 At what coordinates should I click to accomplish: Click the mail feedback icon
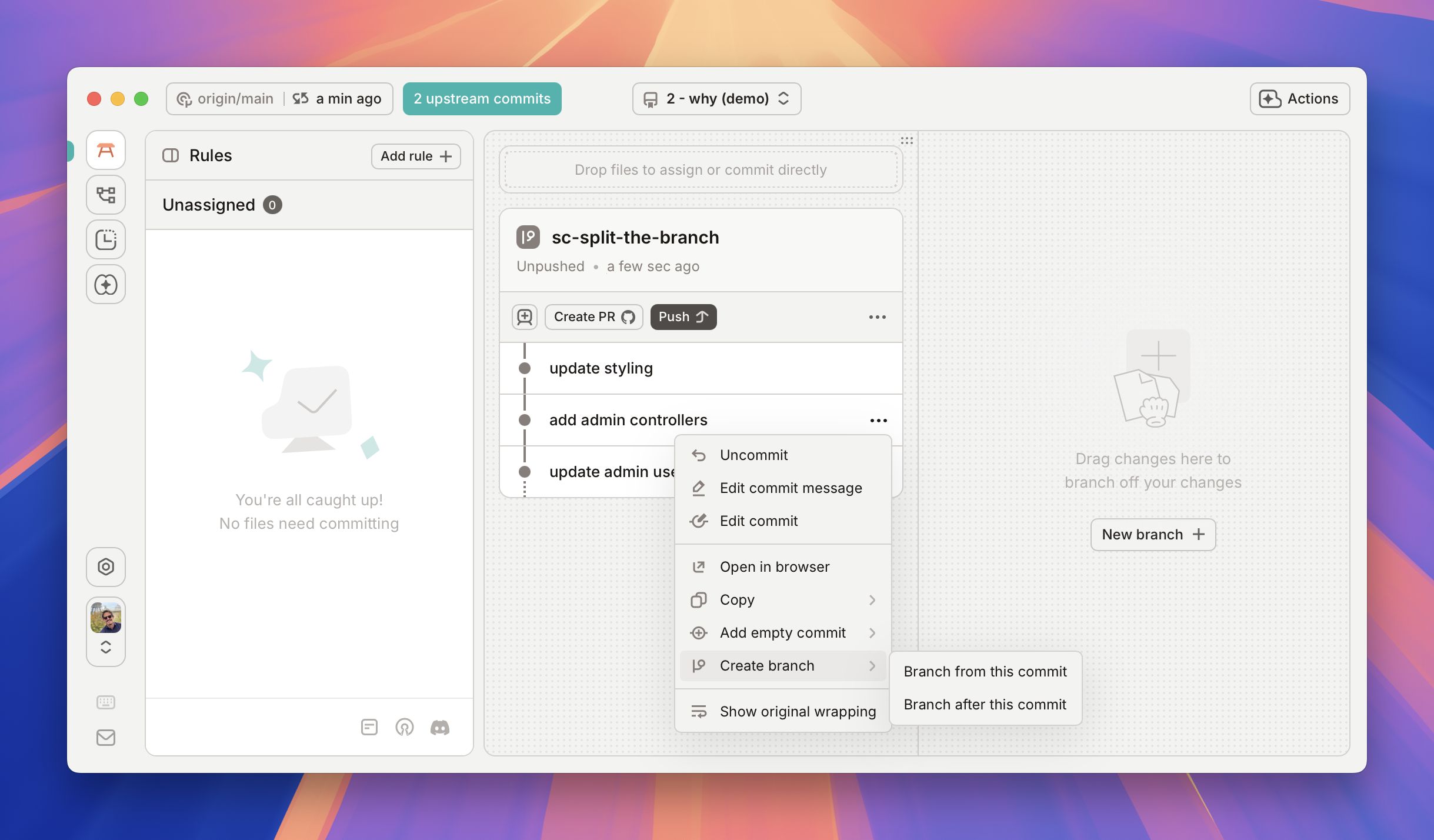point(106,738)
